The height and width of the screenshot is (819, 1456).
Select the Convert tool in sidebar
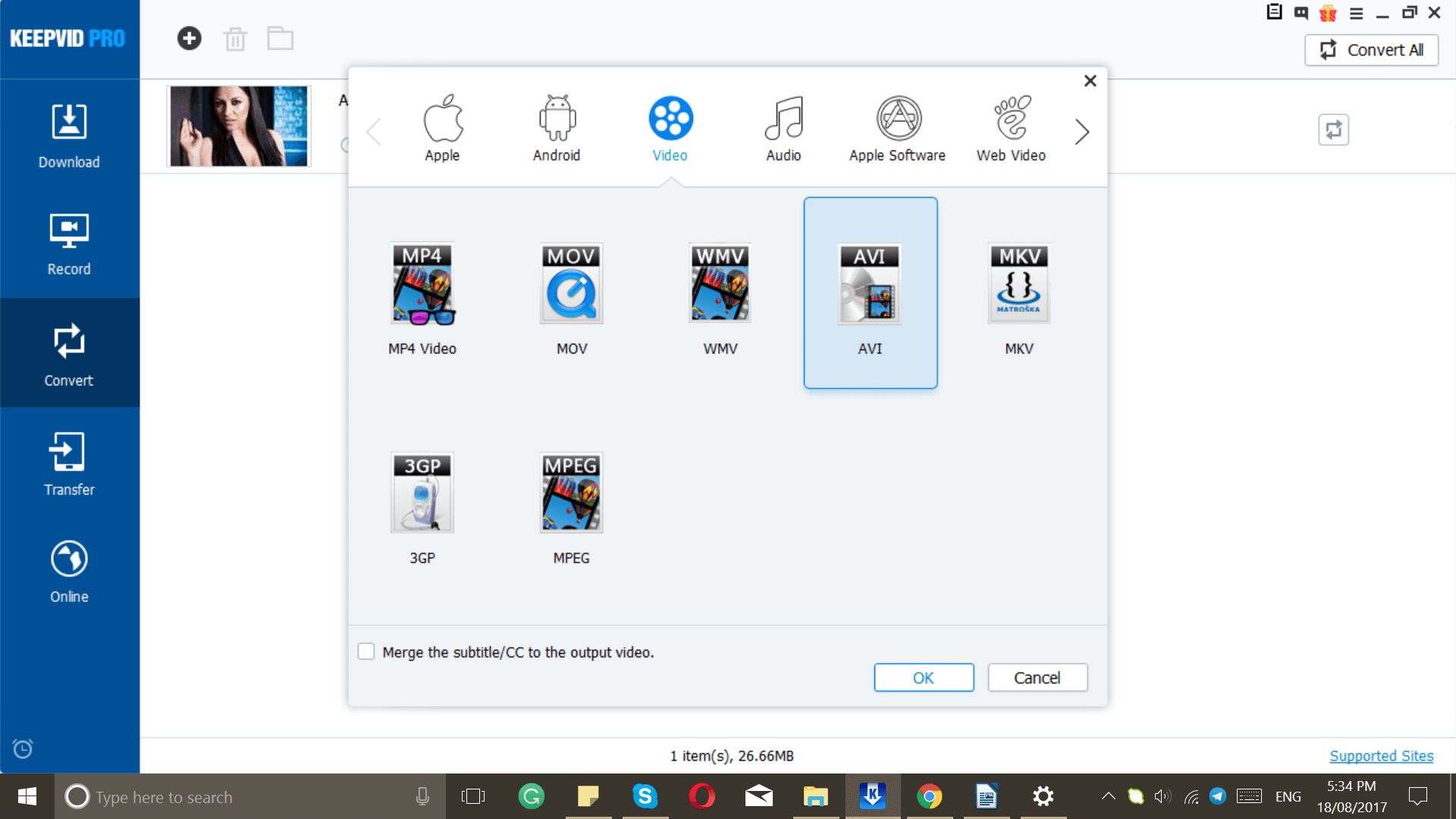[x=68, y=355]
